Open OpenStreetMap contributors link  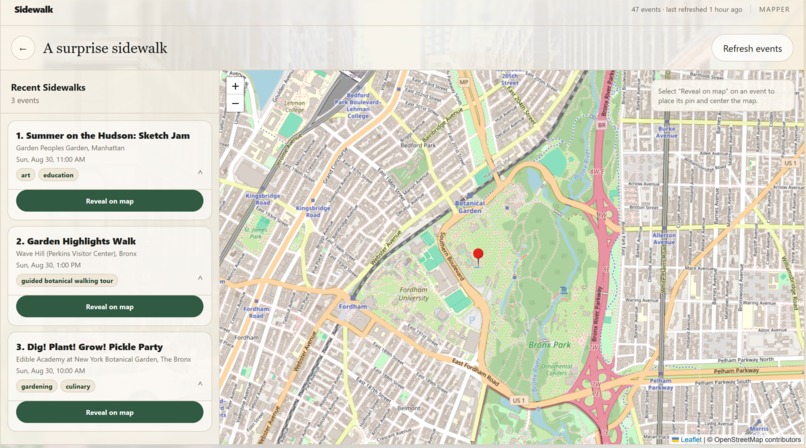coord(757,440)
